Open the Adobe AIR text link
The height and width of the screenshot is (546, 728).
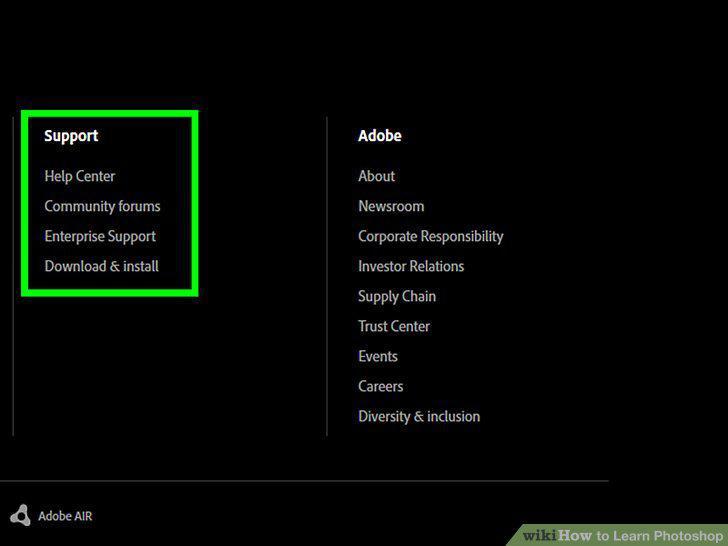click(x=65, y=516)
